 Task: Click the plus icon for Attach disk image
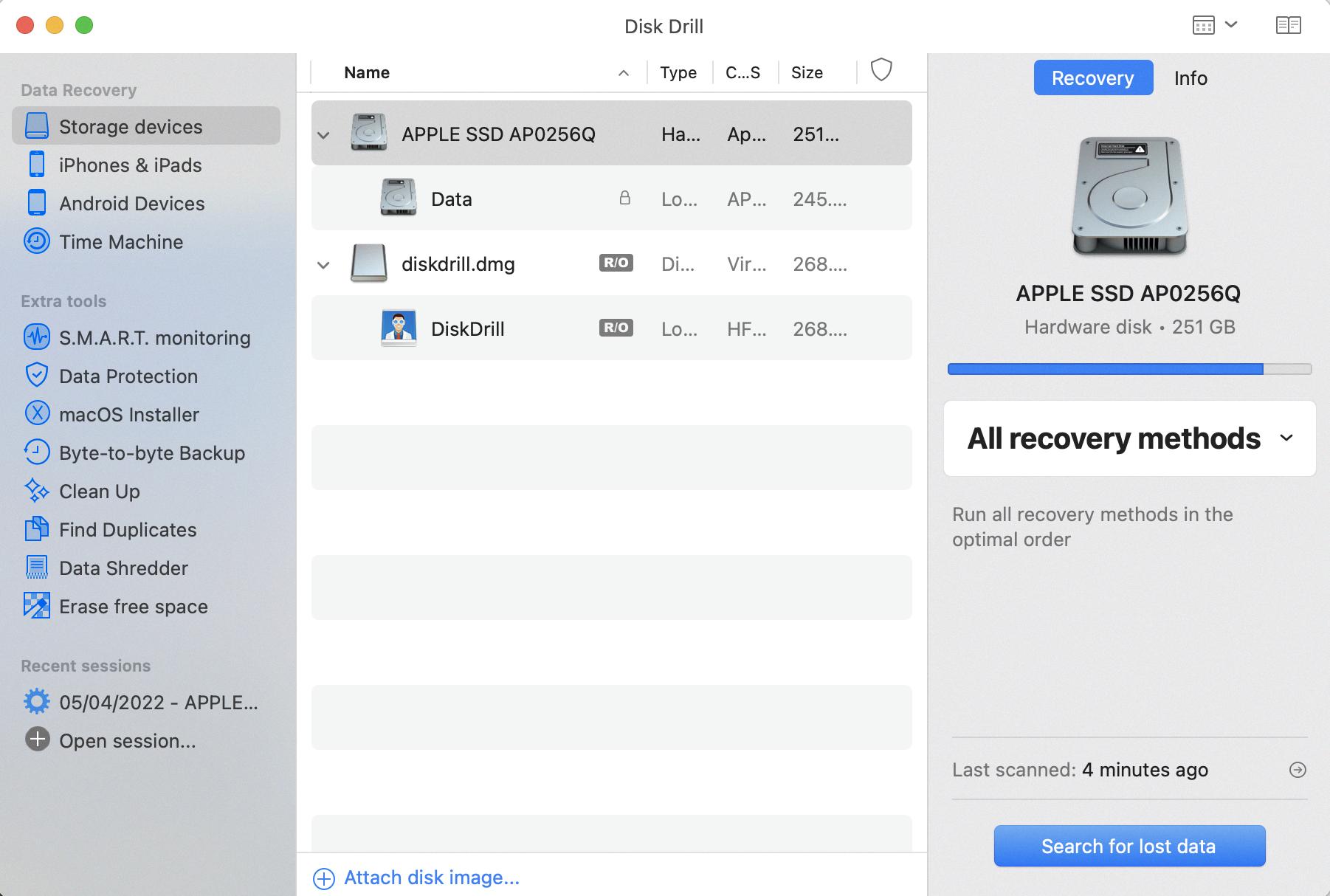[323, 878]
